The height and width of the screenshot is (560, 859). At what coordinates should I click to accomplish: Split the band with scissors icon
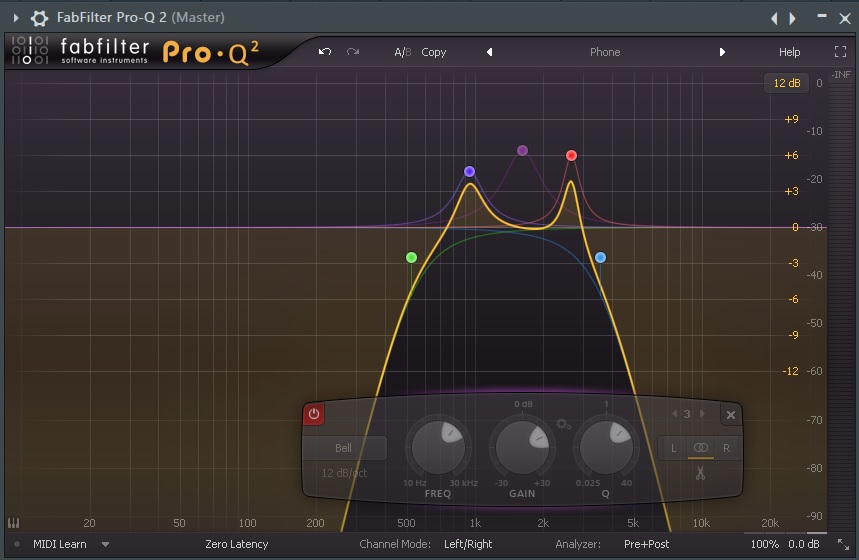700,473
